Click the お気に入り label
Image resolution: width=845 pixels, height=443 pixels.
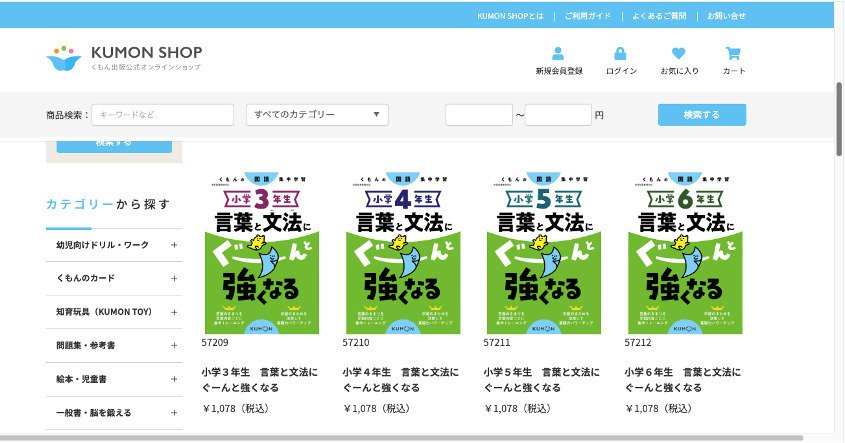coord(679,71)
